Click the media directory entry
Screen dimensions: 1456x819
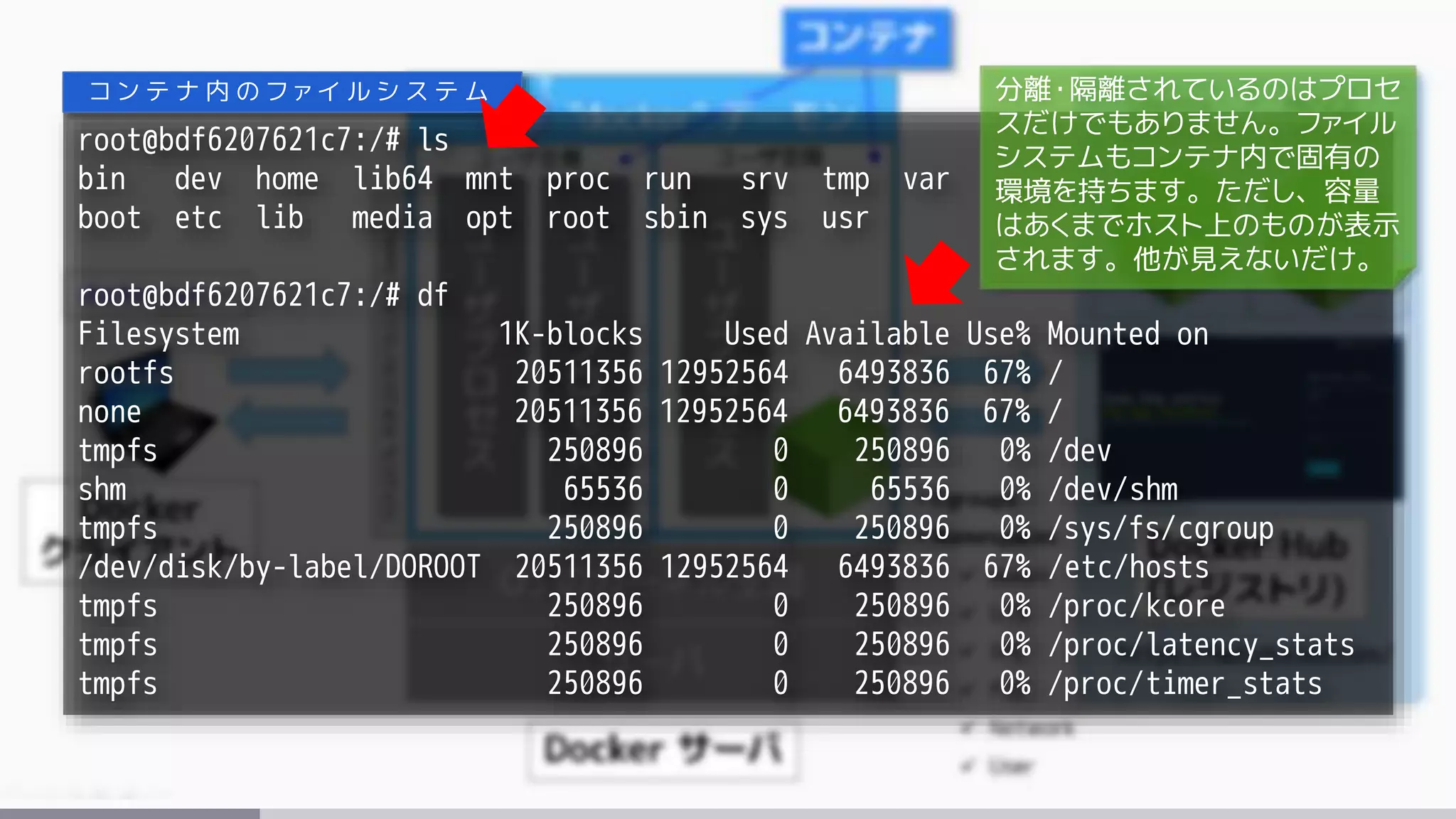pyautogui.click(x=392, y=218)
